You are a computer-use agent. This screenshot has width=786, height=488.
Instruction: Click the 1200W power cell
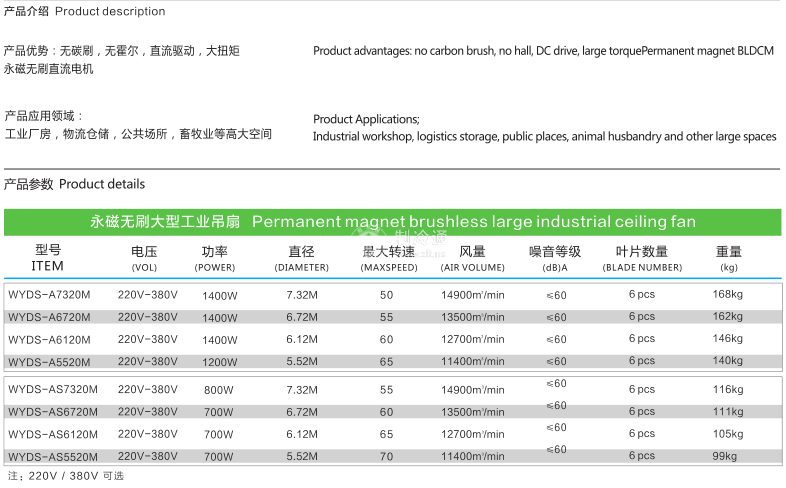point(220,361)
